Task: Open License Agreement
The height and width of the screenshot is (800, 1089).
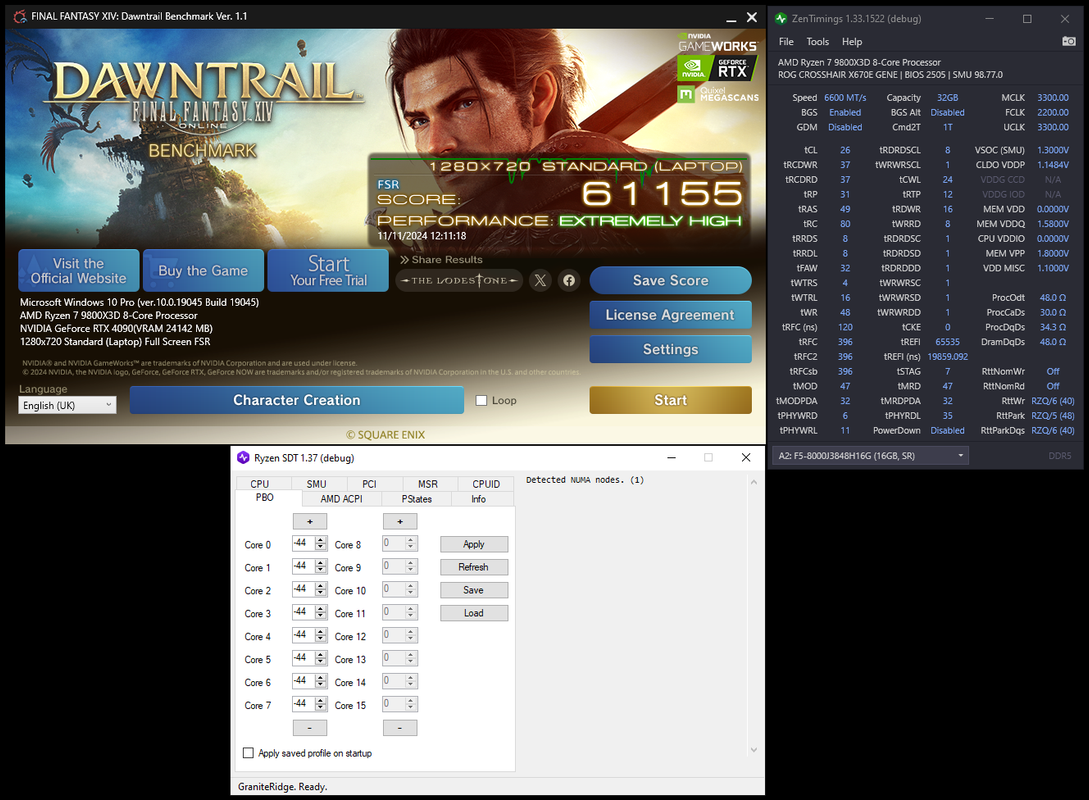Action: (670, 315)
